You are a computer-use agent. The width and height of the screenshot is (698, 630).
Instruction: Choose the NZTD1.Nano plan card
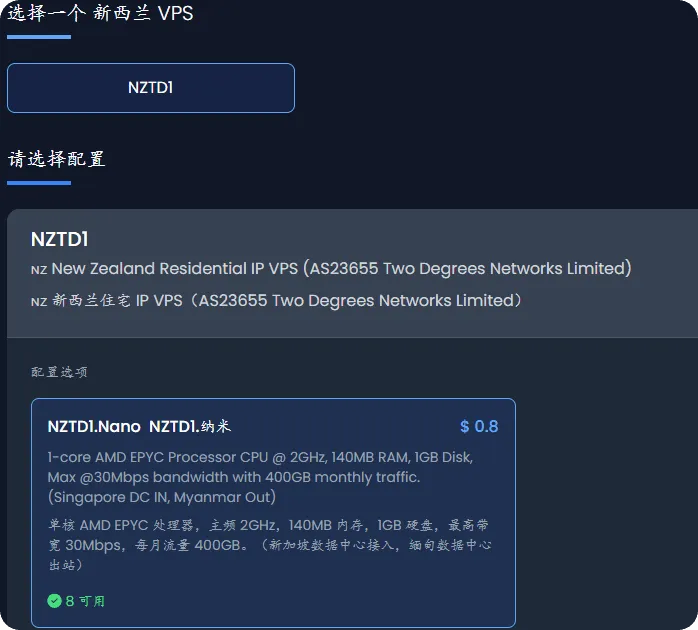(273, 513)
